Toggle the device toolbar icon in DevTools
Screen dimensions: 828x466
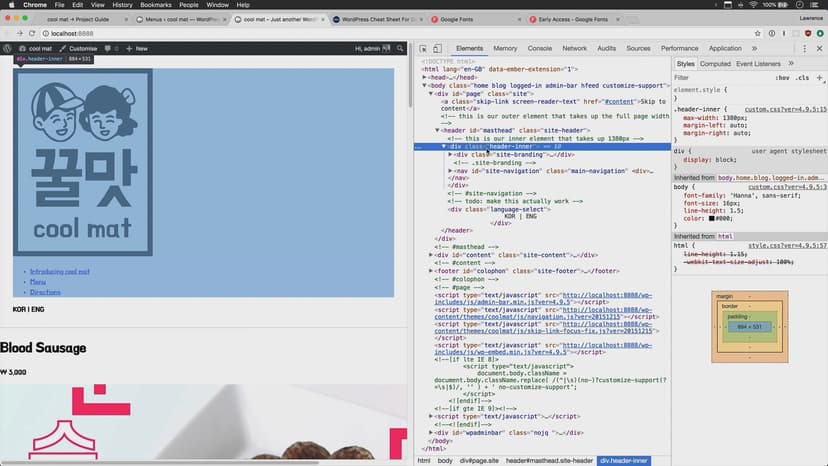click(438, 48)
